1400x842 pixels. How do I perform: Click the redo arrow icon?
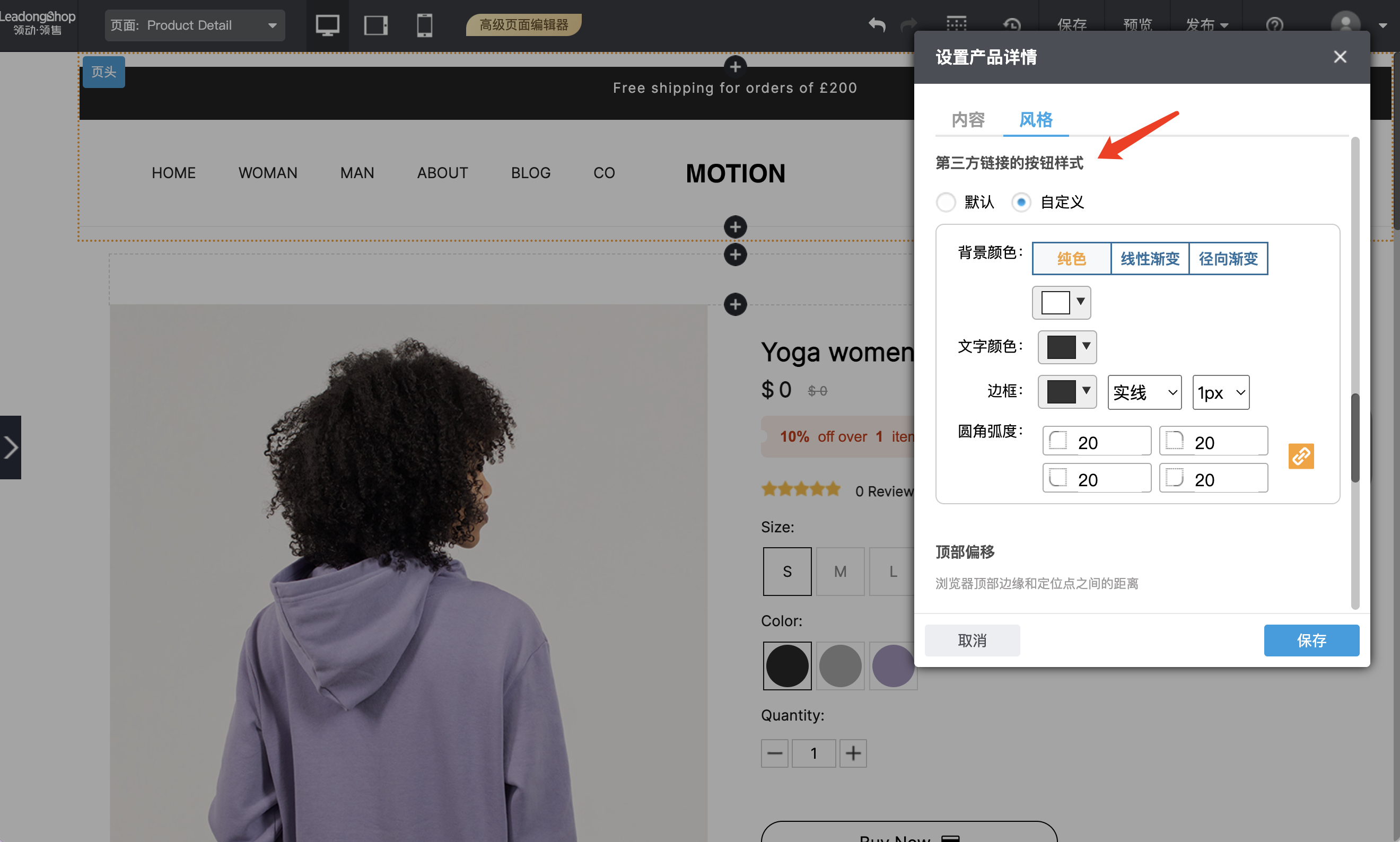click(908, 25)
